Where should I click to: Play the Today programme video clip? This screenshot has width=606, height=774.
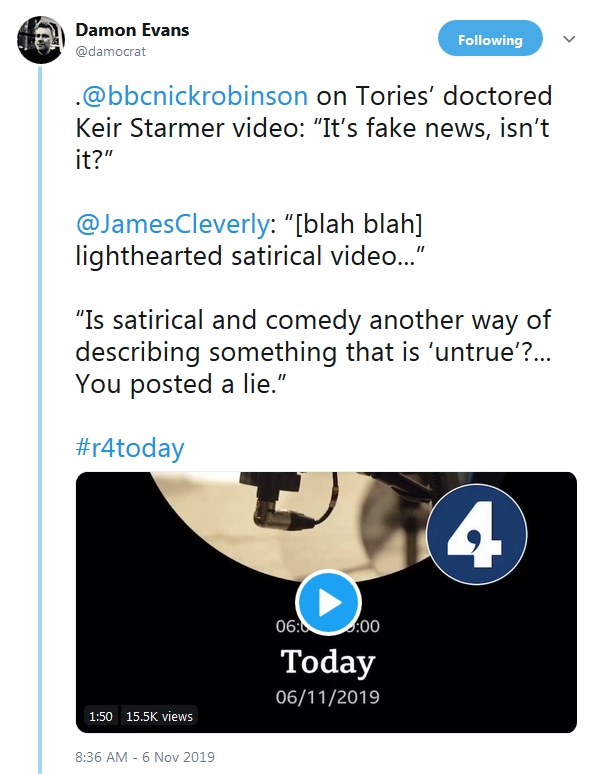click(x=327, y=603)
